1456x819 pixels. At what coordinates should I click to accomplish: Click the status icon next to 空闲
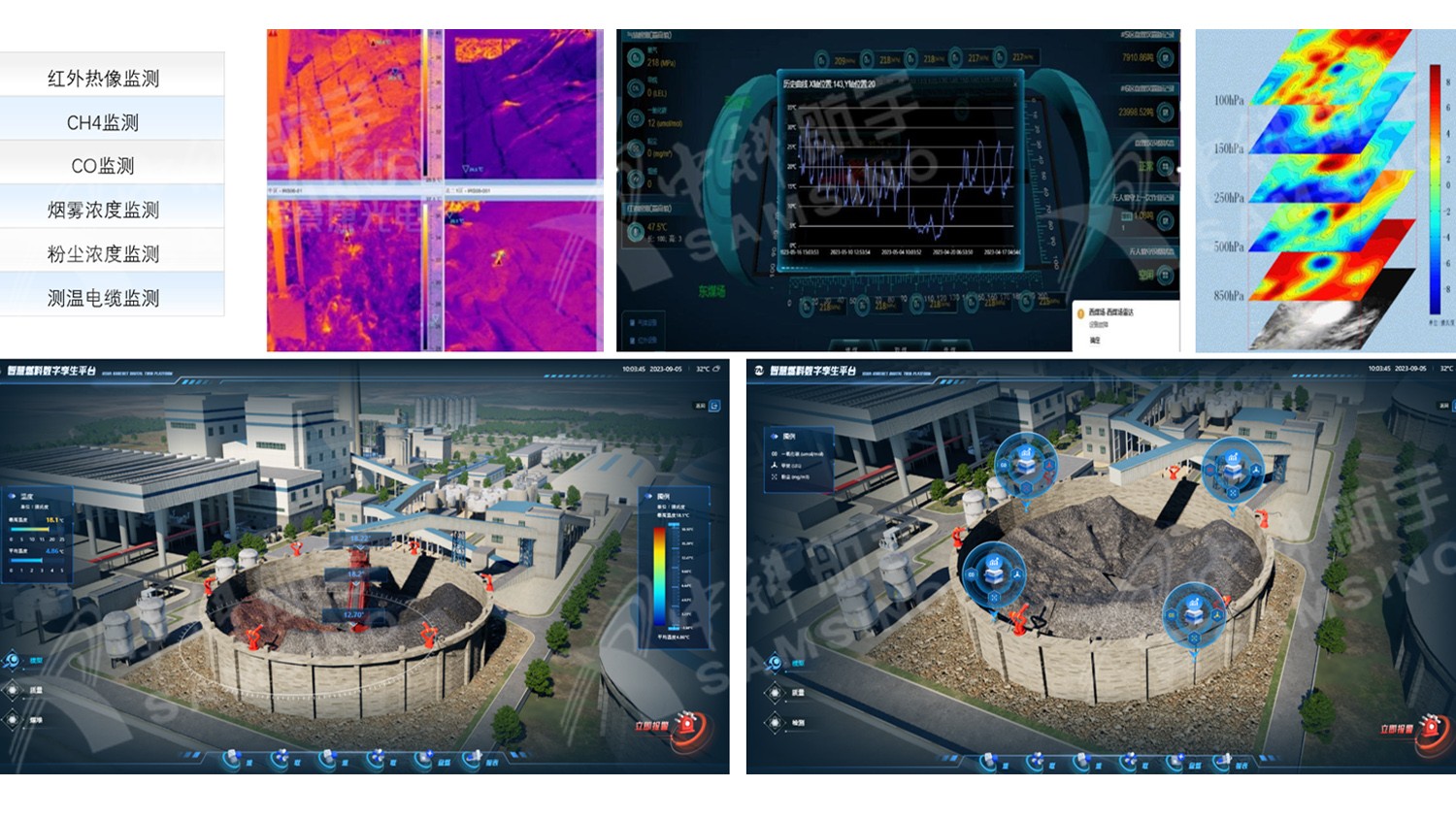[x=1165, y=275]
